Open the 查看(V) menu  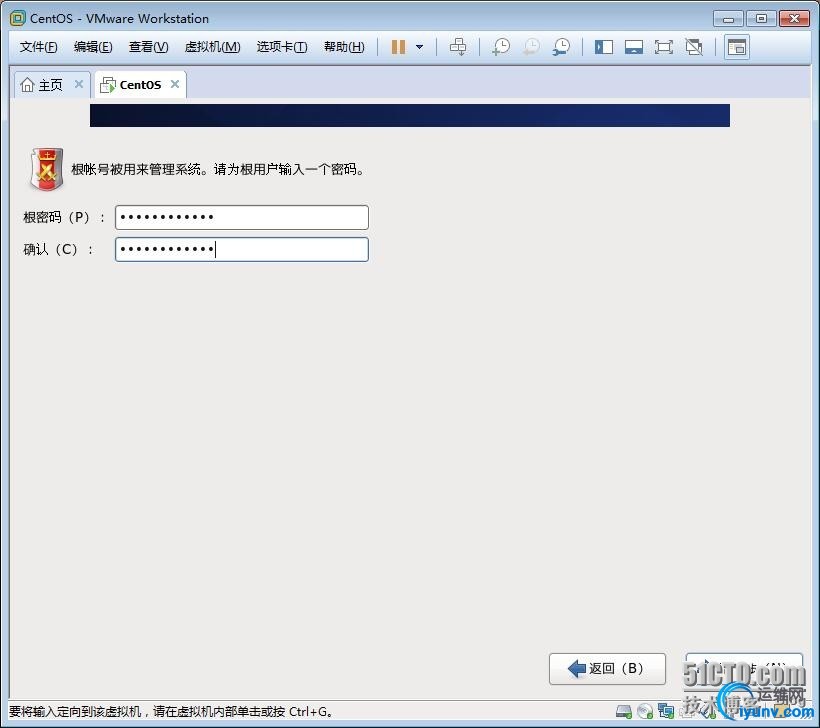149,47
